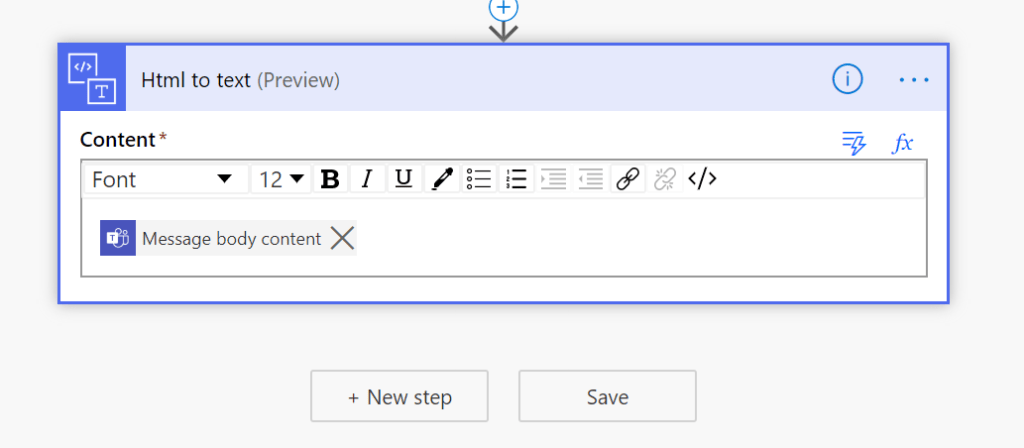Expand the font size 12 dropdown

282,179
